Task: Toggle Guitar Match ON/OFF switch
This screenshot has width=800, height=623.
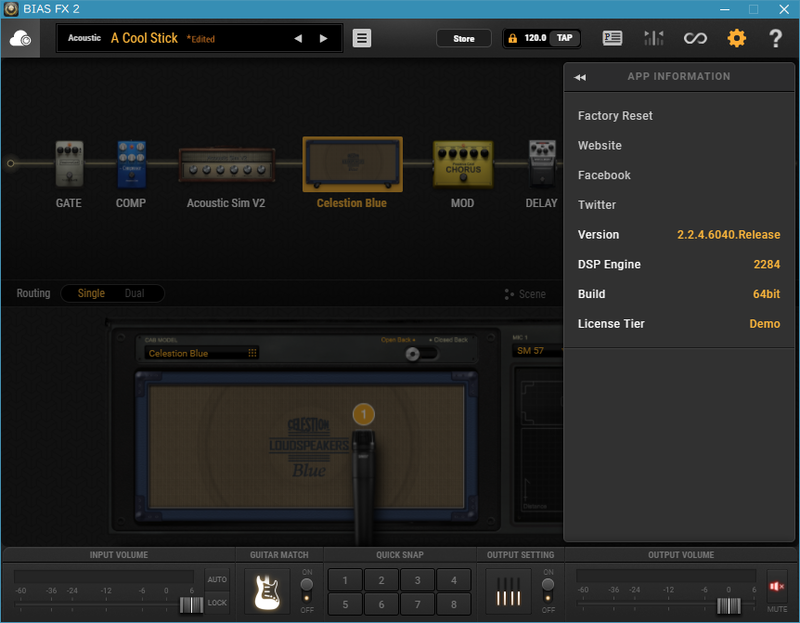Action: [x=307, y=590]
